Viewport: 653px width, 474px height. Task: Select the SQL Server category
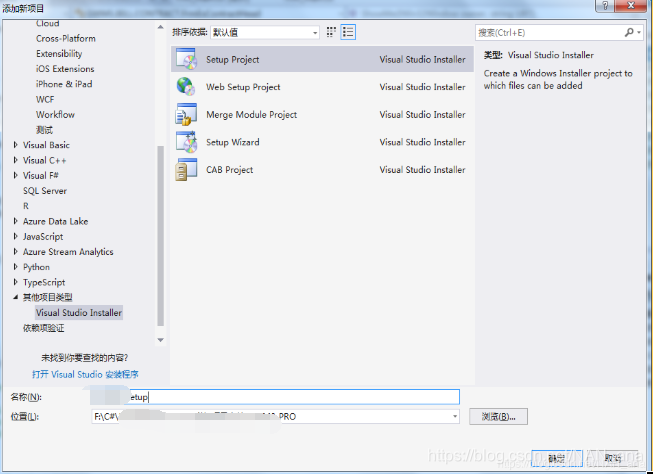[45, 191]
